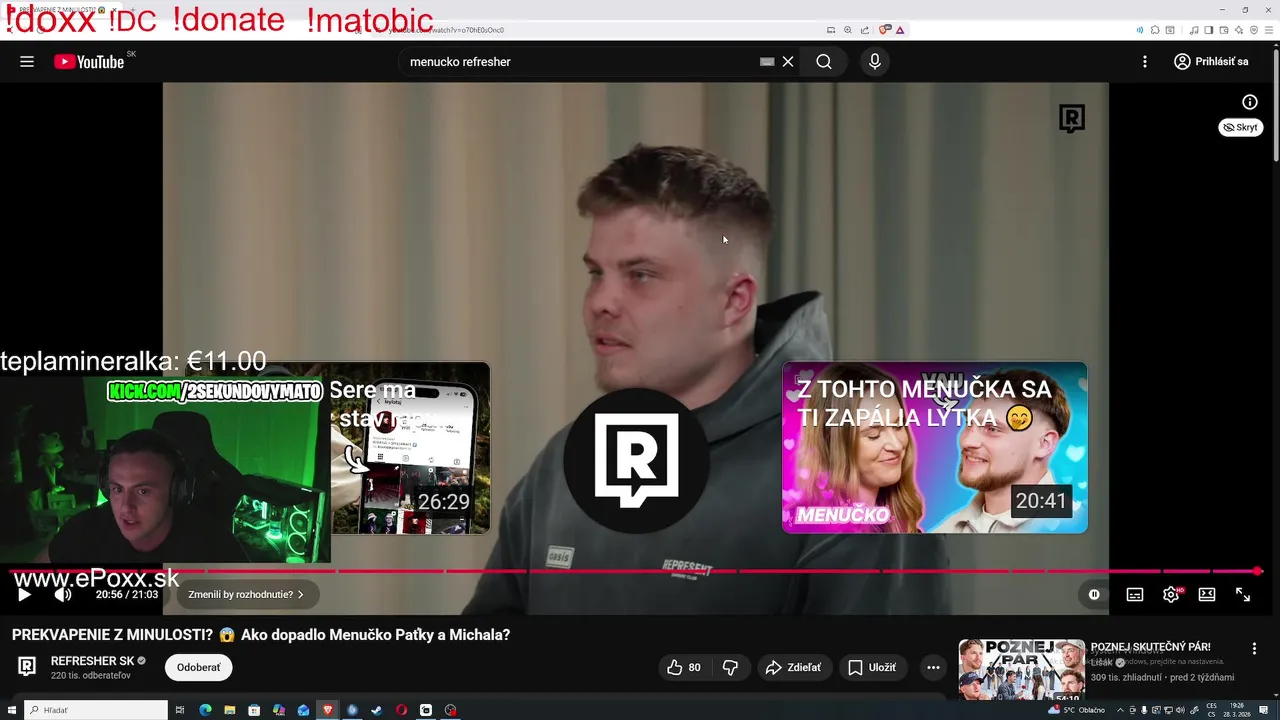Open the system volume tray icon
The height and width of the screenshot is (720, 1280).
(x=1180, y=710)
